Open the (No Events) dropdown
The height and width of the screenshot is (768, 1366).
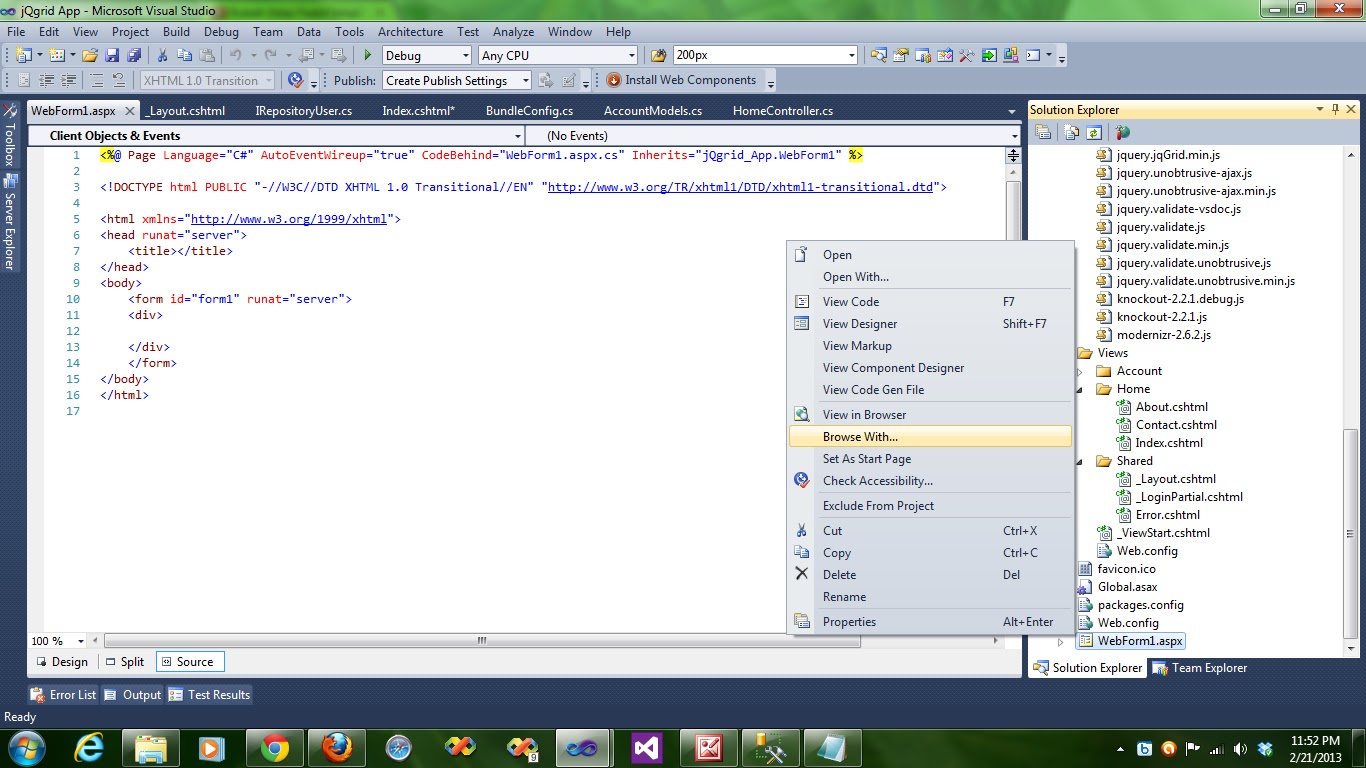click(x=1013, y=136)
